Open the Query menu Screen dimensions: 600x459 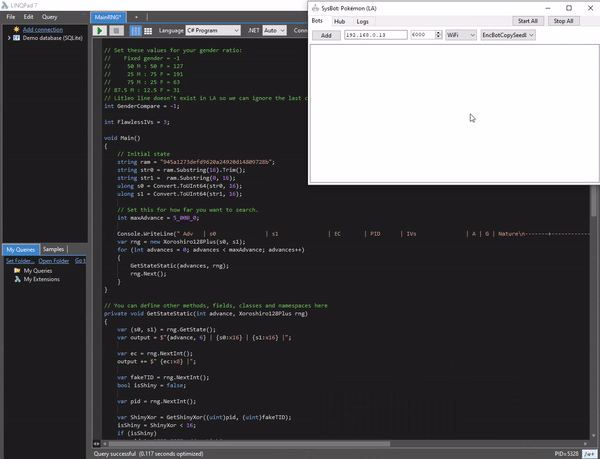pyautogui.click(x=49, y=17)
